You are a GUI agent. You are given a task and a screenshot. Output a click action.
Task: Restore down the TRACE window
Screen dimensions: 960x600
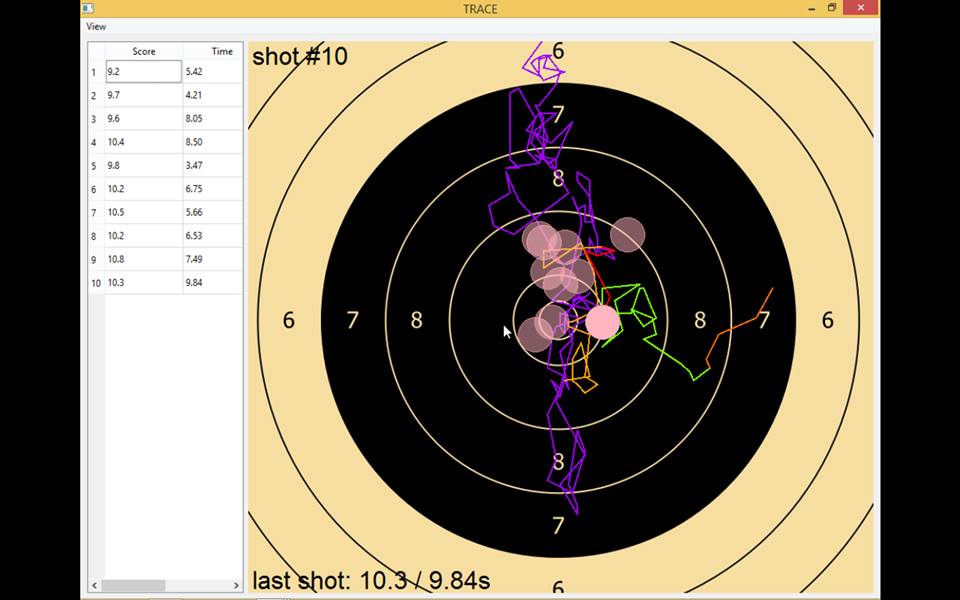click(831, 8)
